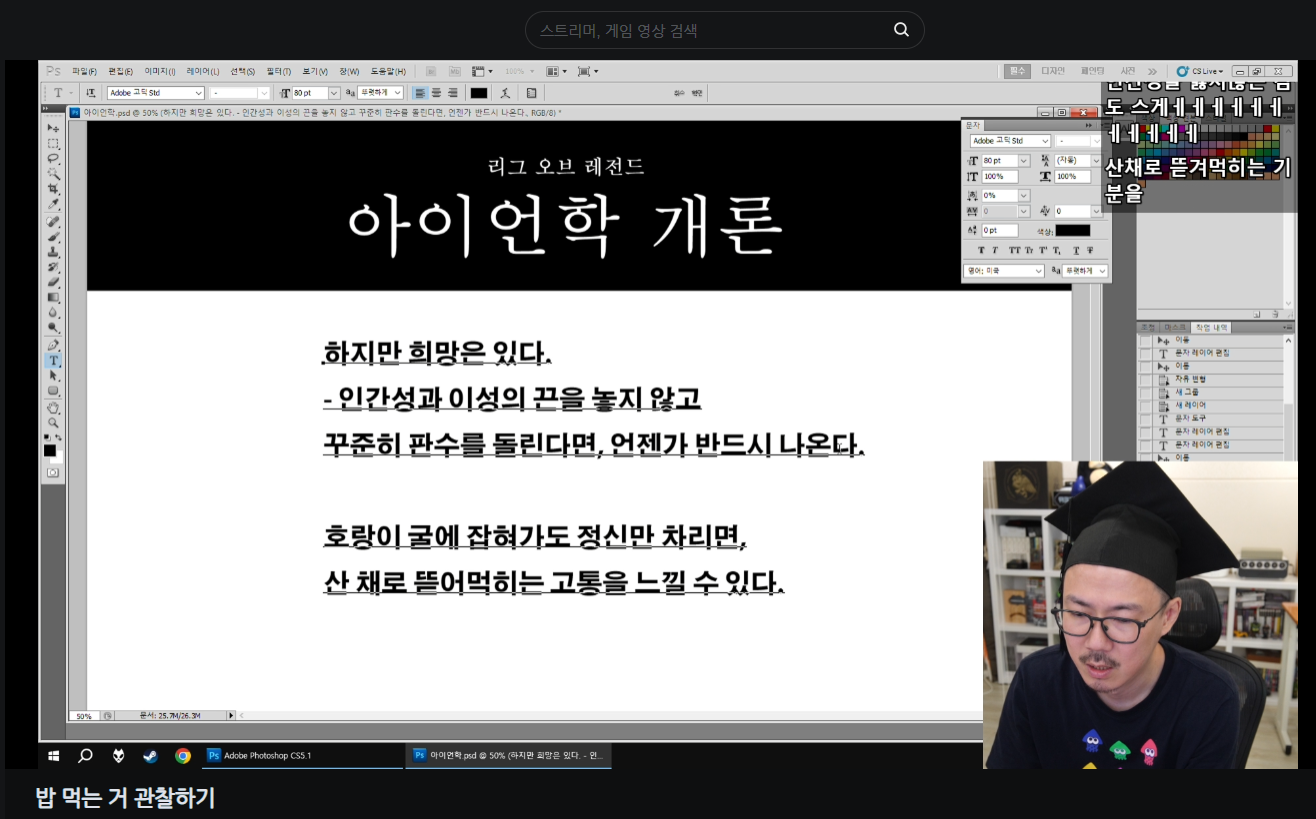Open Screen Mode dropdown
This screenshot has width=1316, height=819.
point(589,71)
